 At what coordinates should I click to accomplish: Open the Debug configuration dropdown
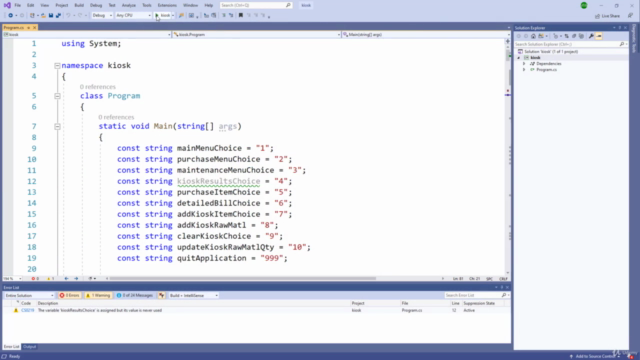pos(102,16)
